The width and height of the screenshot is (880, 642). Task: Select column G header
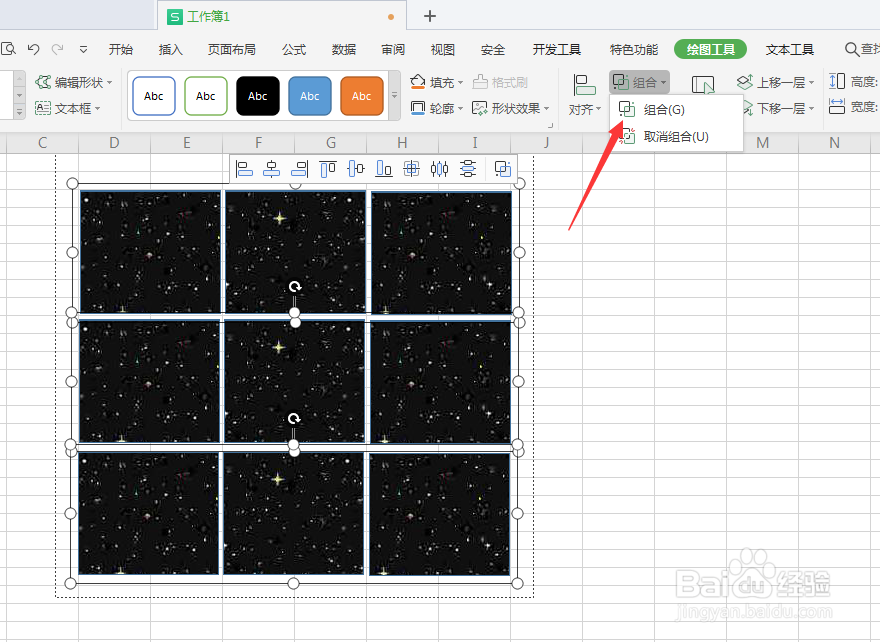click(331, 143)
